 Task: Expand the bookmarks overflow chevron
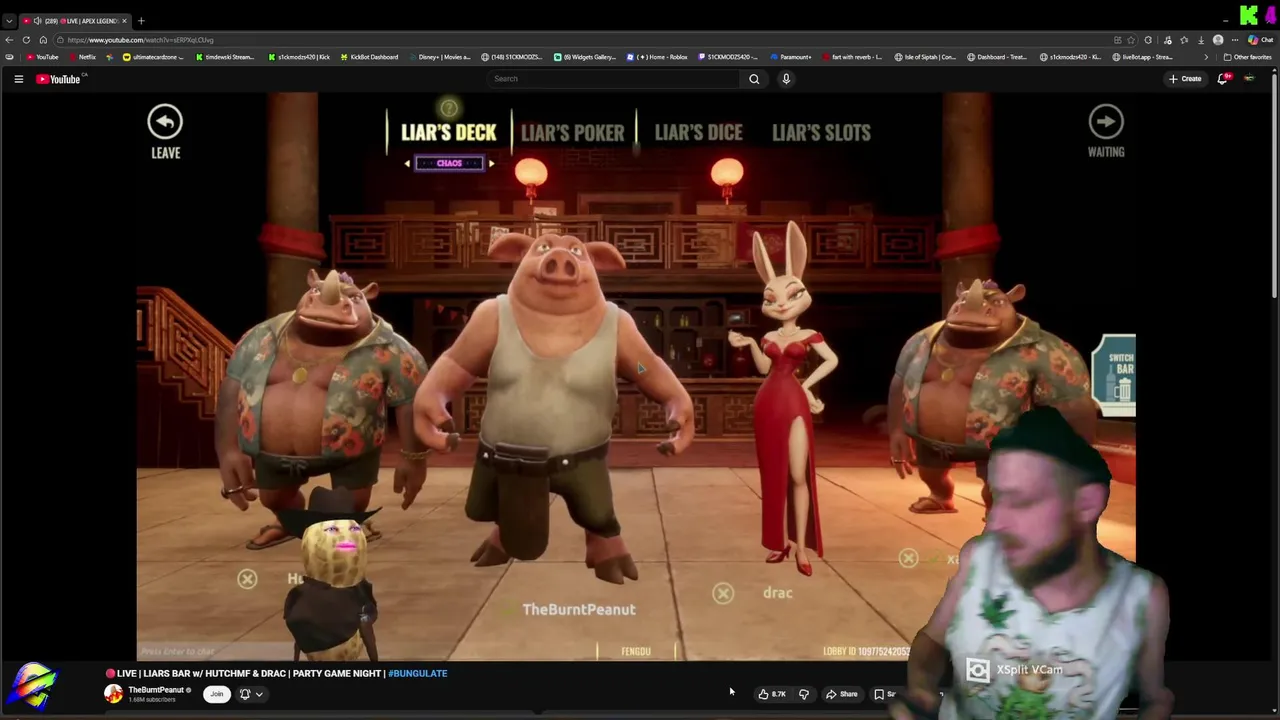pyautogui.click(x=1205, y=57)
